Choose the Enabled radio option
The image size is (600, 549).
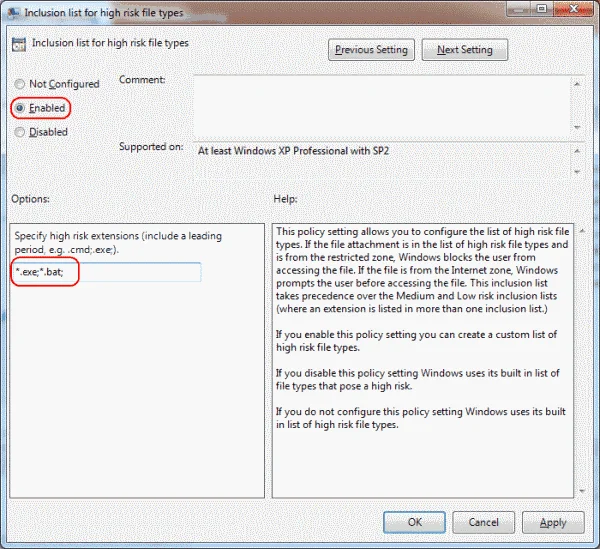(20, 107)
